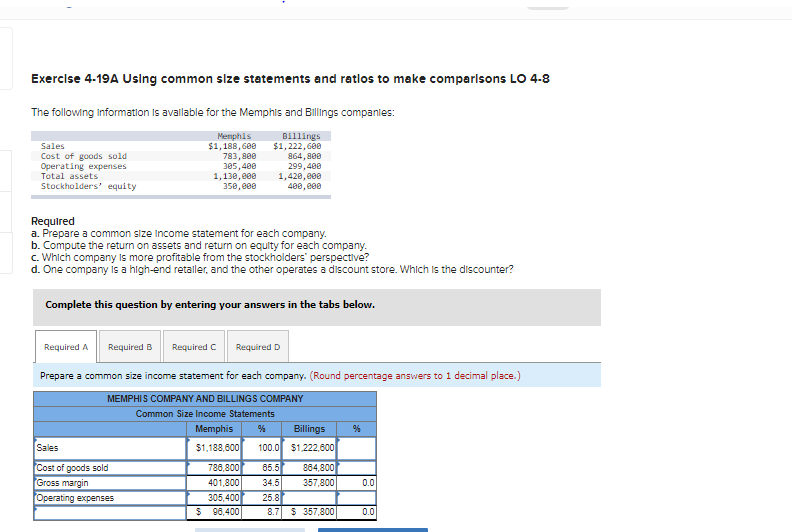Click the MEMPHIS COMPANY AND BILLINGS COMPANY title

205,399
